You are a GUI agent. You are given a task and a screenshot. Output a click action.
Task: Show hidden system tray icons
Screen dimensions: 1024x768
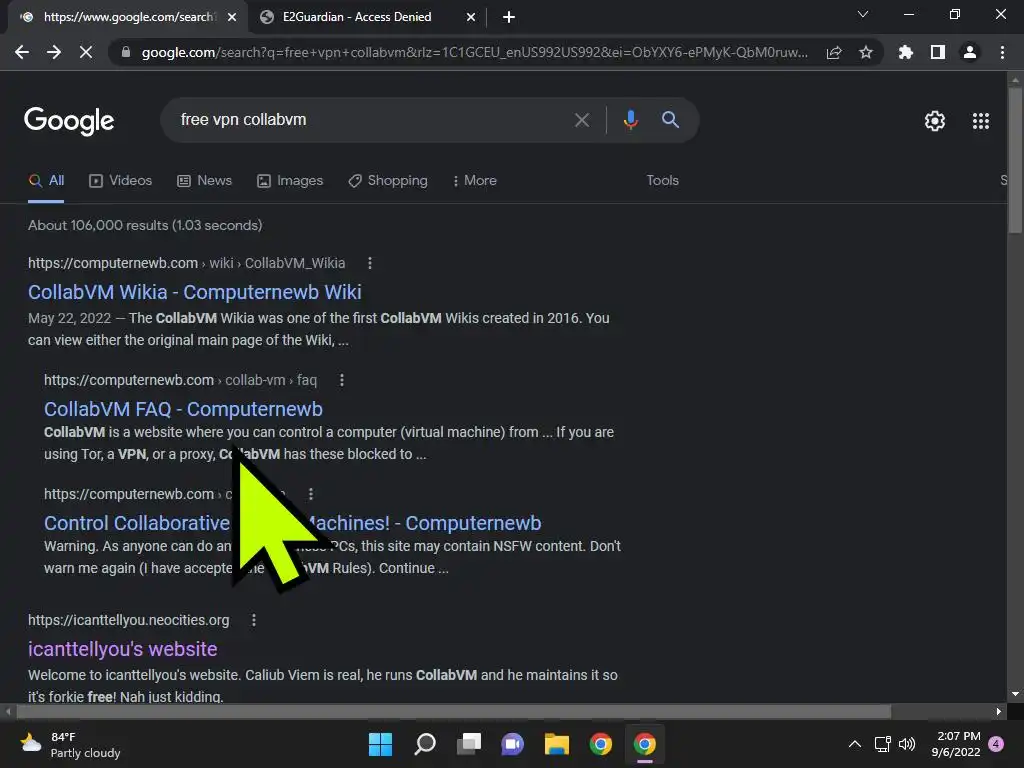[854, 744]
